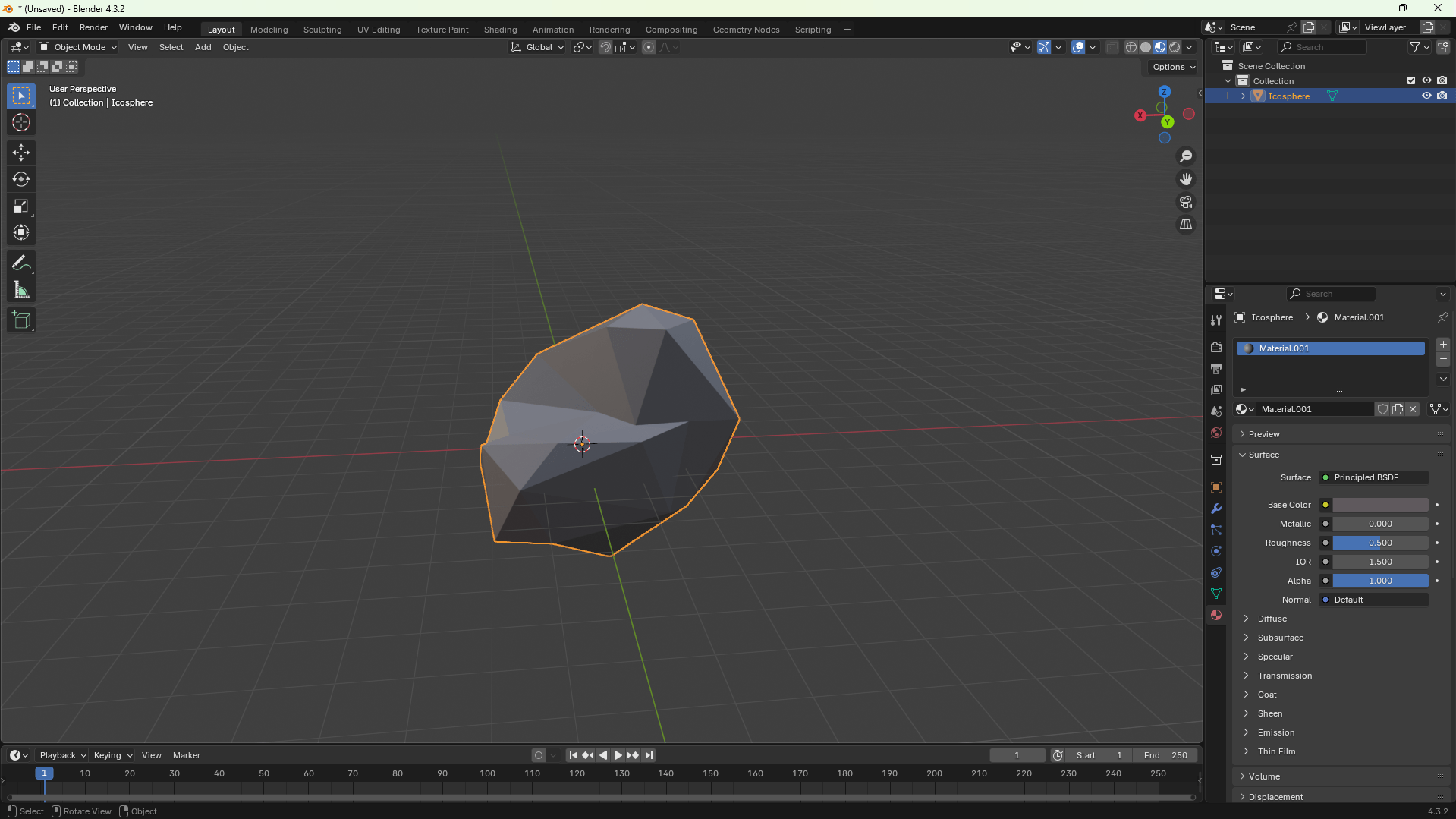
Task: Click the zoom view magnifier icon
Action: 1186,156
